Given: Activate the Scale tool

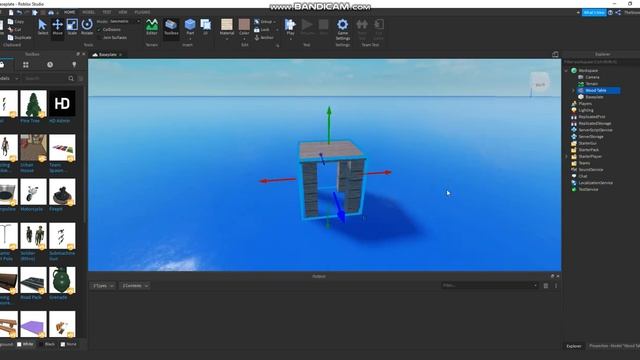Looking at the screenshot, I should pyautogui.click(x=72, y=27).
